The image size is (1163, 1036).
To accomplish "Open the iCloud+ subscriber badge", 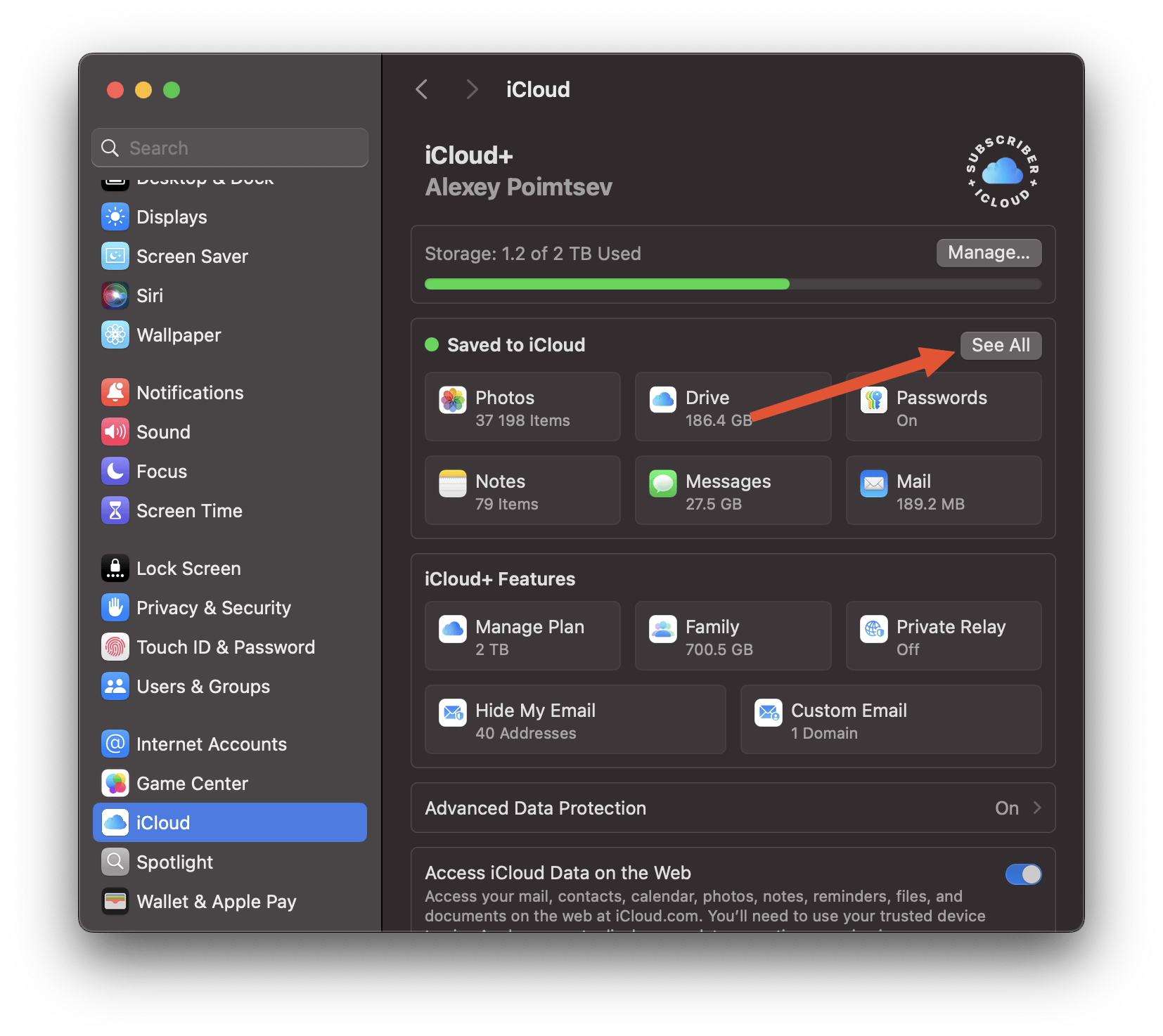I will (x=1001, y=171).
